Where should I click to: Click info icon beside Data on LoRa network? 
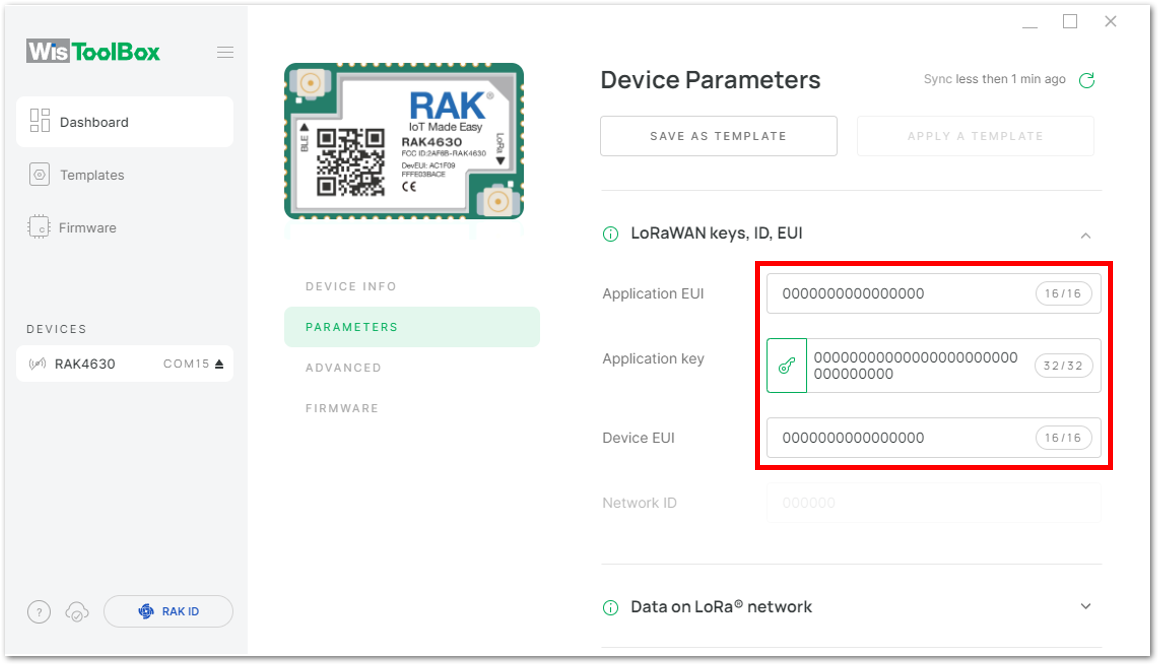point(611,607)
